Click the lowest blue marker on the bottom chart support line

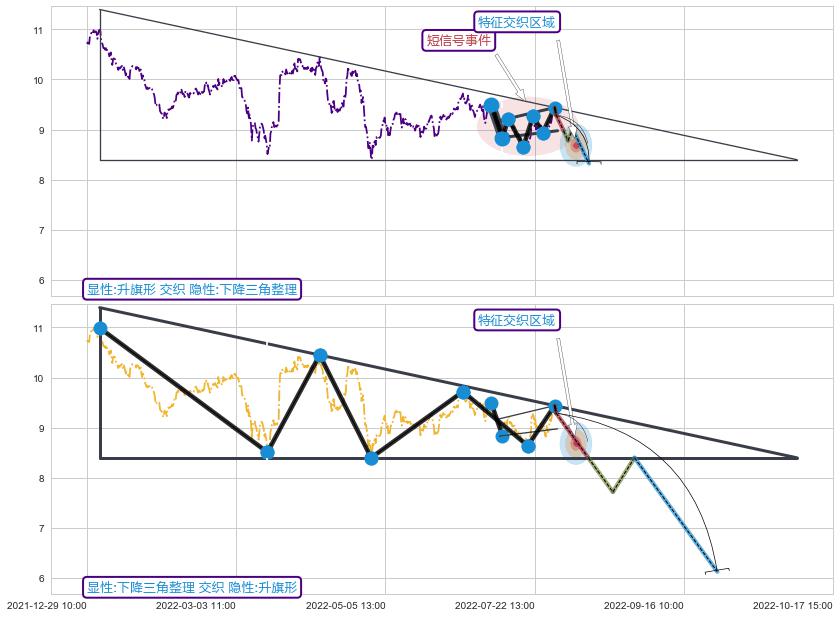(371, 458)
